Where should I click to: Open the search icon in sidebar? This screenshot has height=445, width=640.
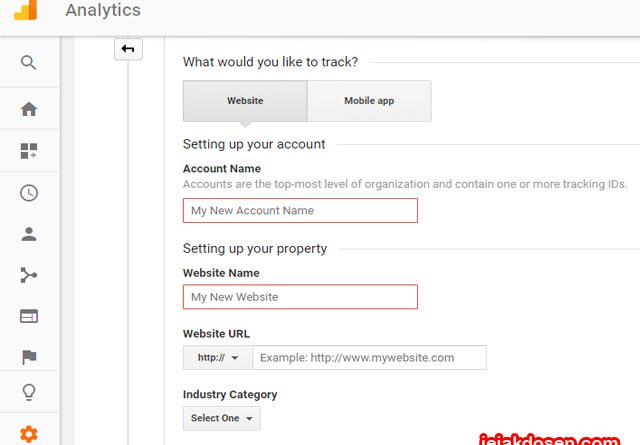tap(29, 62)
